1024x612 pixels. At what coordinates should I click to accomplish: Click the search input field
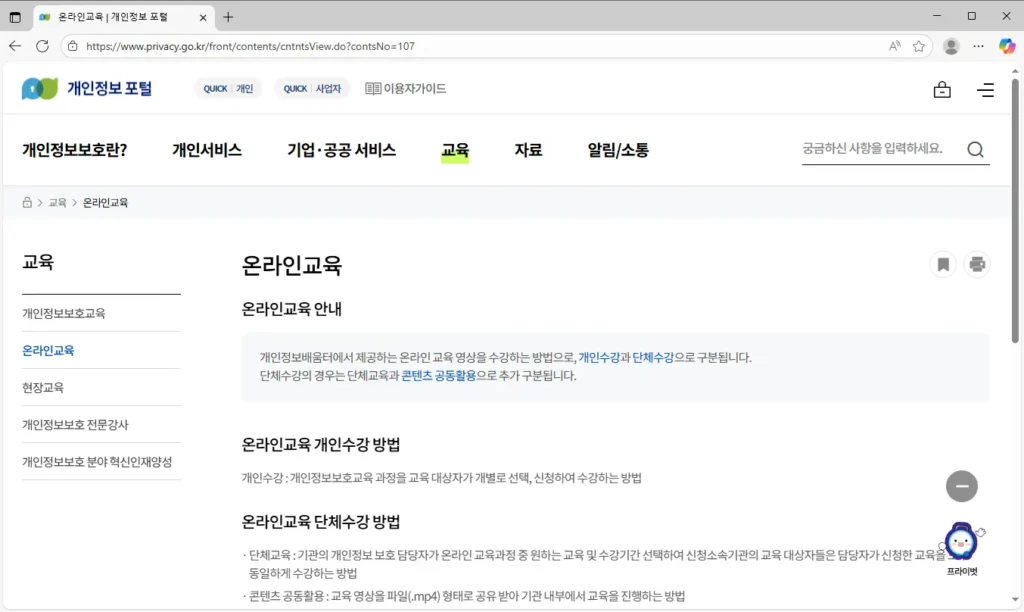[878, 149]
